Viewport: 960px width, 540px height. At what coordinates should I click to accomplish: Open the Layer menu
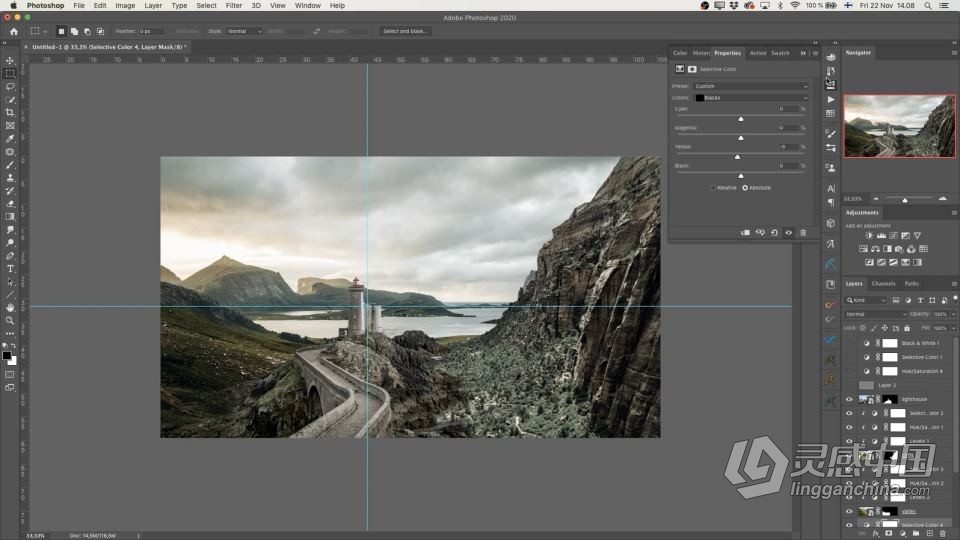(x=153, y=6)
